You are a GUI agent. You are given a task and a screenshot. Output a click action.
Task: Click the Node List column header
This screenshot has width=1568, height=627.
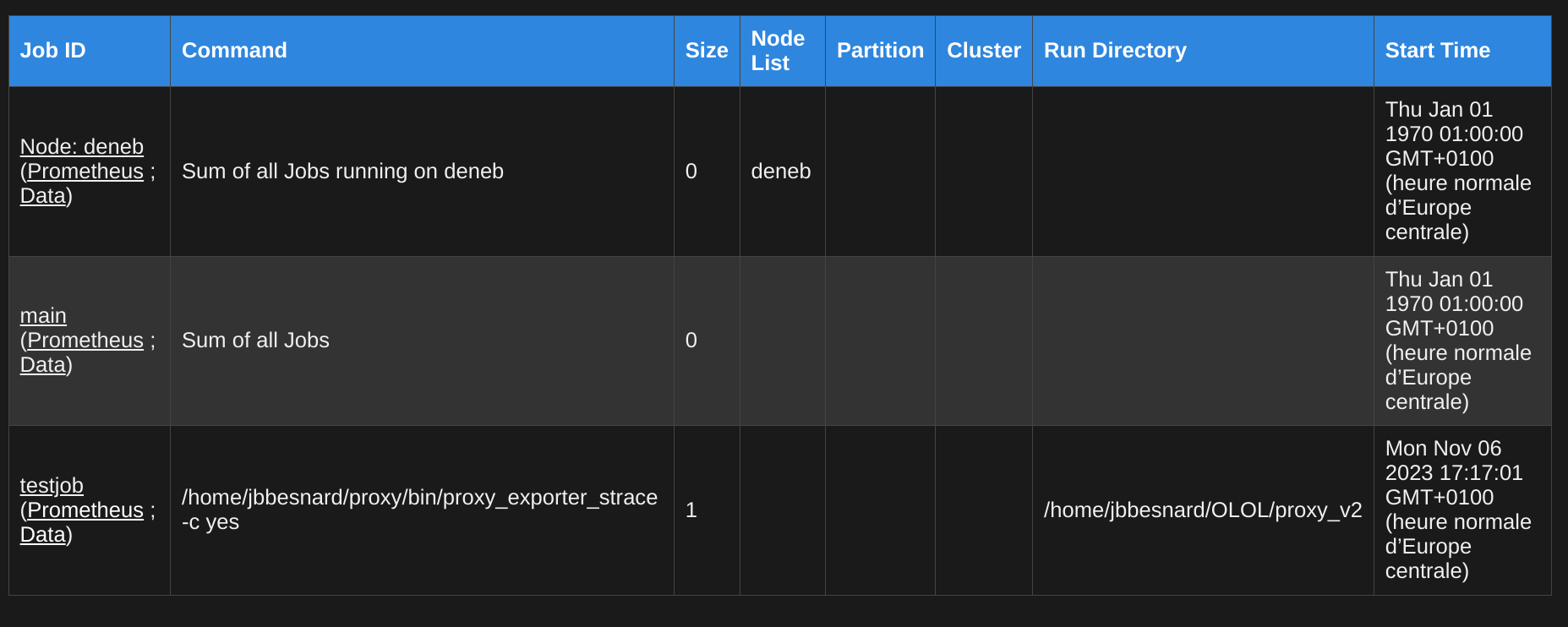point(778,51)
